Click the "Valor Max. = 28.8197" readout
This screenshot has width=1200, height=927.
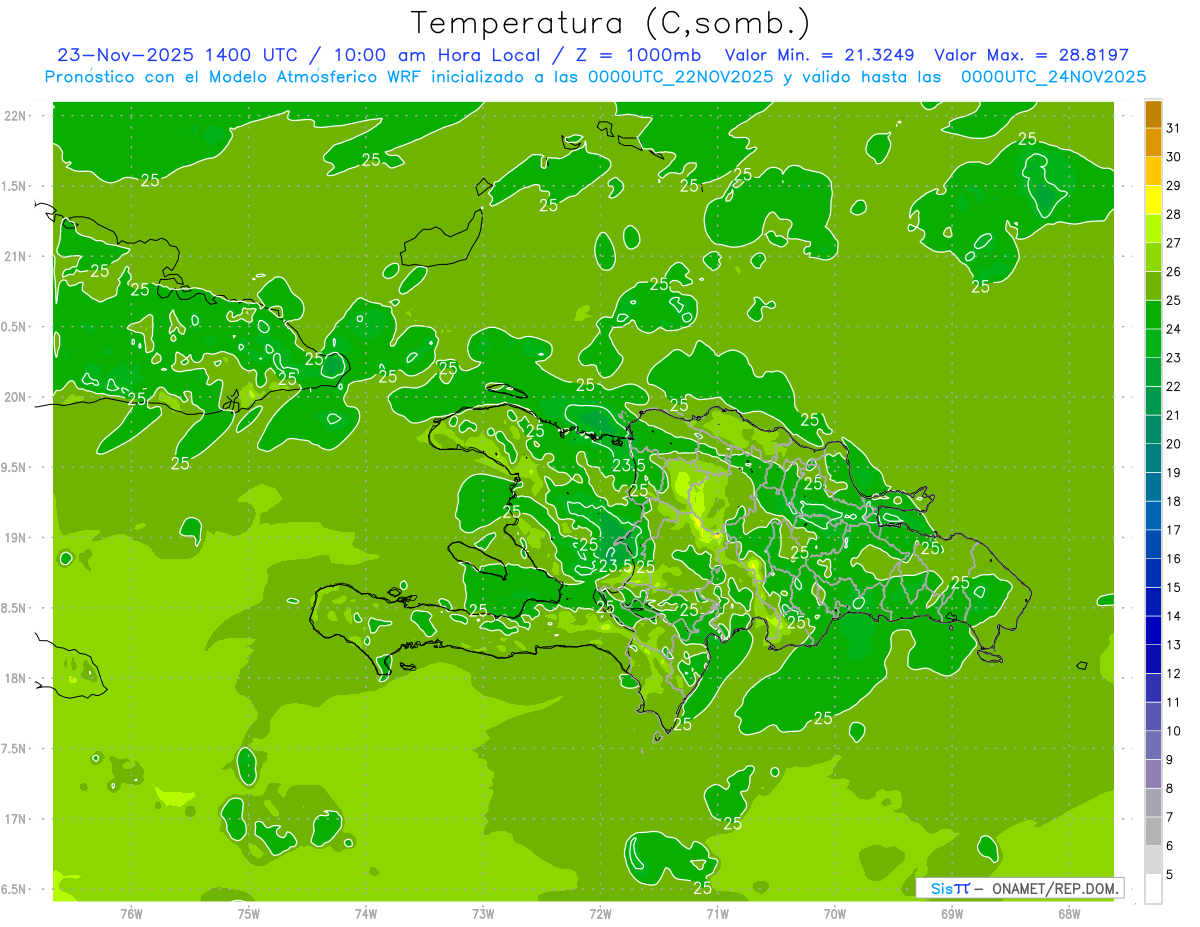[x=1032, y=55]
